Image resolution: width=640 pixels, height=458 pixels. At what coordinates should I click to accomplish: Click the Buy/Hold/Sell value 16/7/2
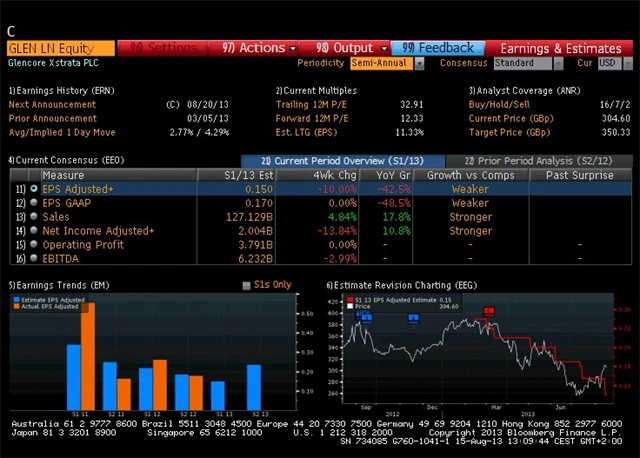coord(615,104)
